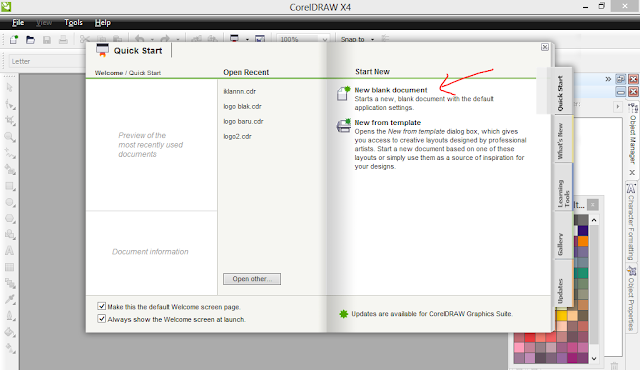Click the Open folder toolbar icon
This screenshot has height=370, width=640.
pyautogui.click(x=30, y=40)
